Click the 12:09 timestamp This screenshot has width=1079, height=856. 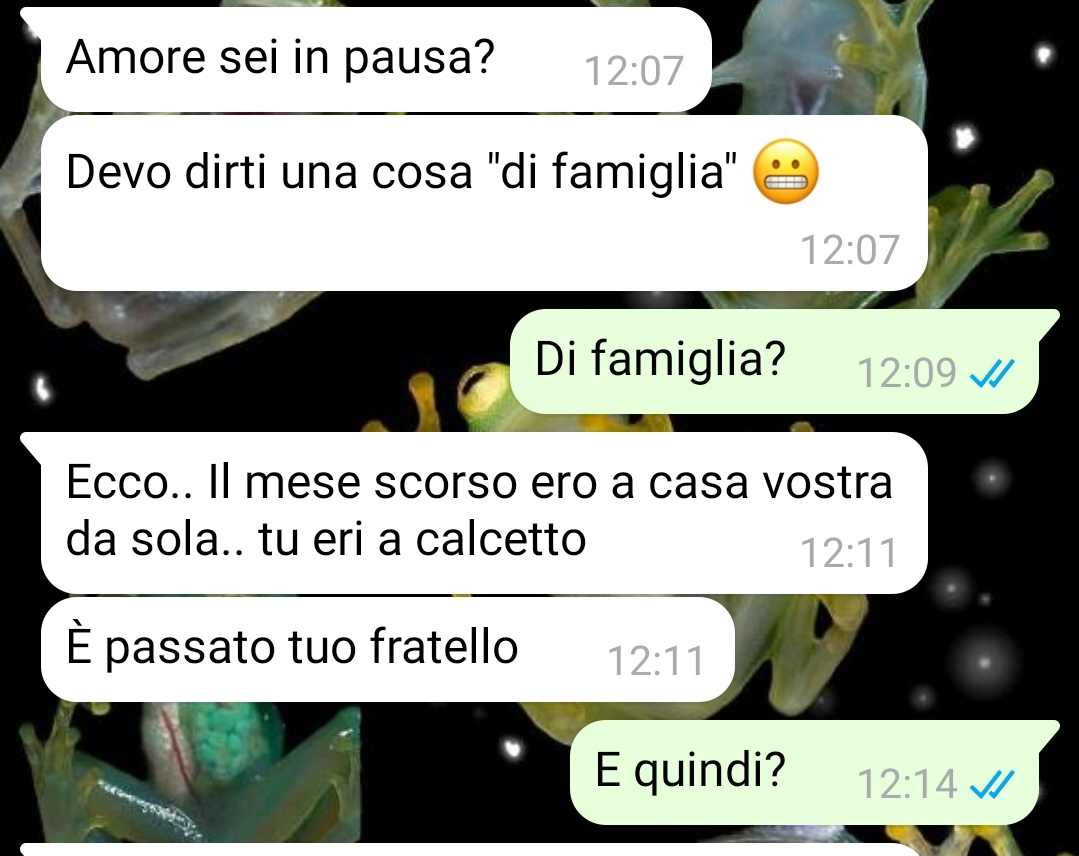[x=906, y=374]
